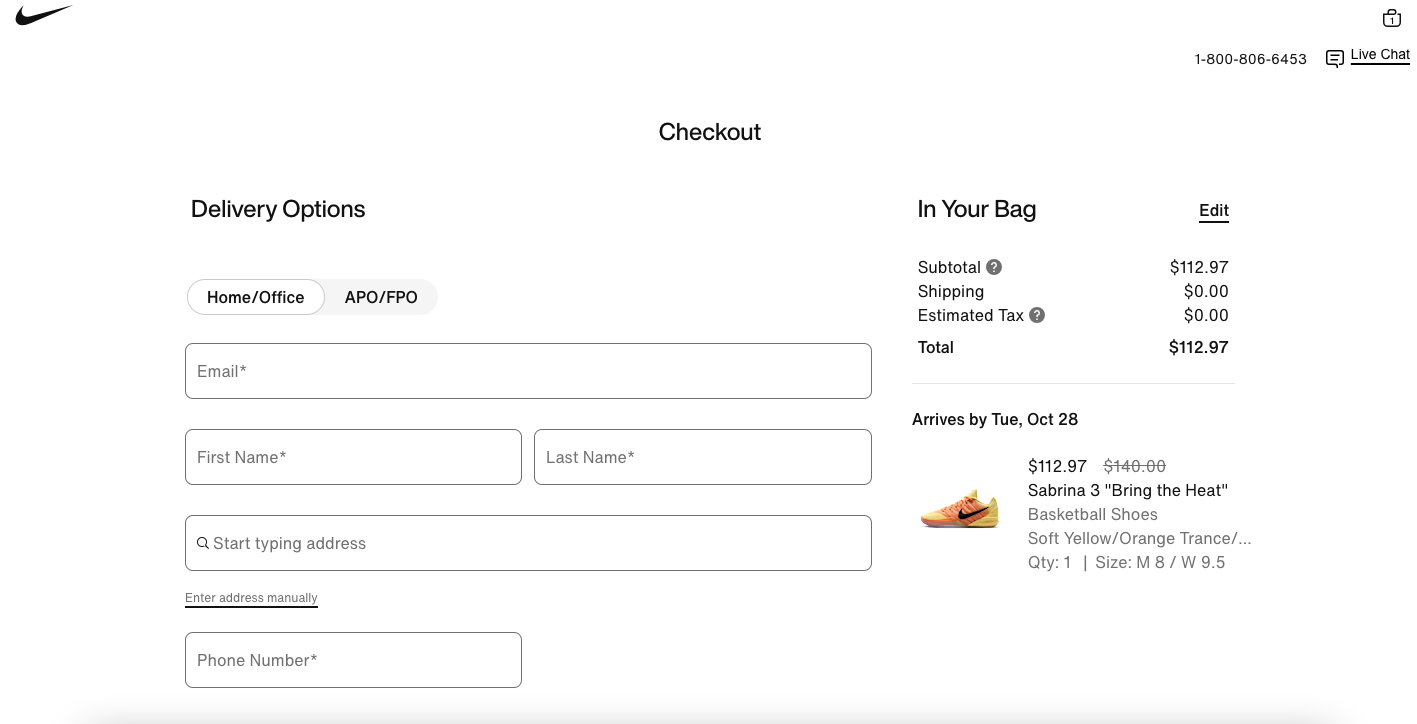
Task: Click the Basketball Shoes label
Action: 1093,514
